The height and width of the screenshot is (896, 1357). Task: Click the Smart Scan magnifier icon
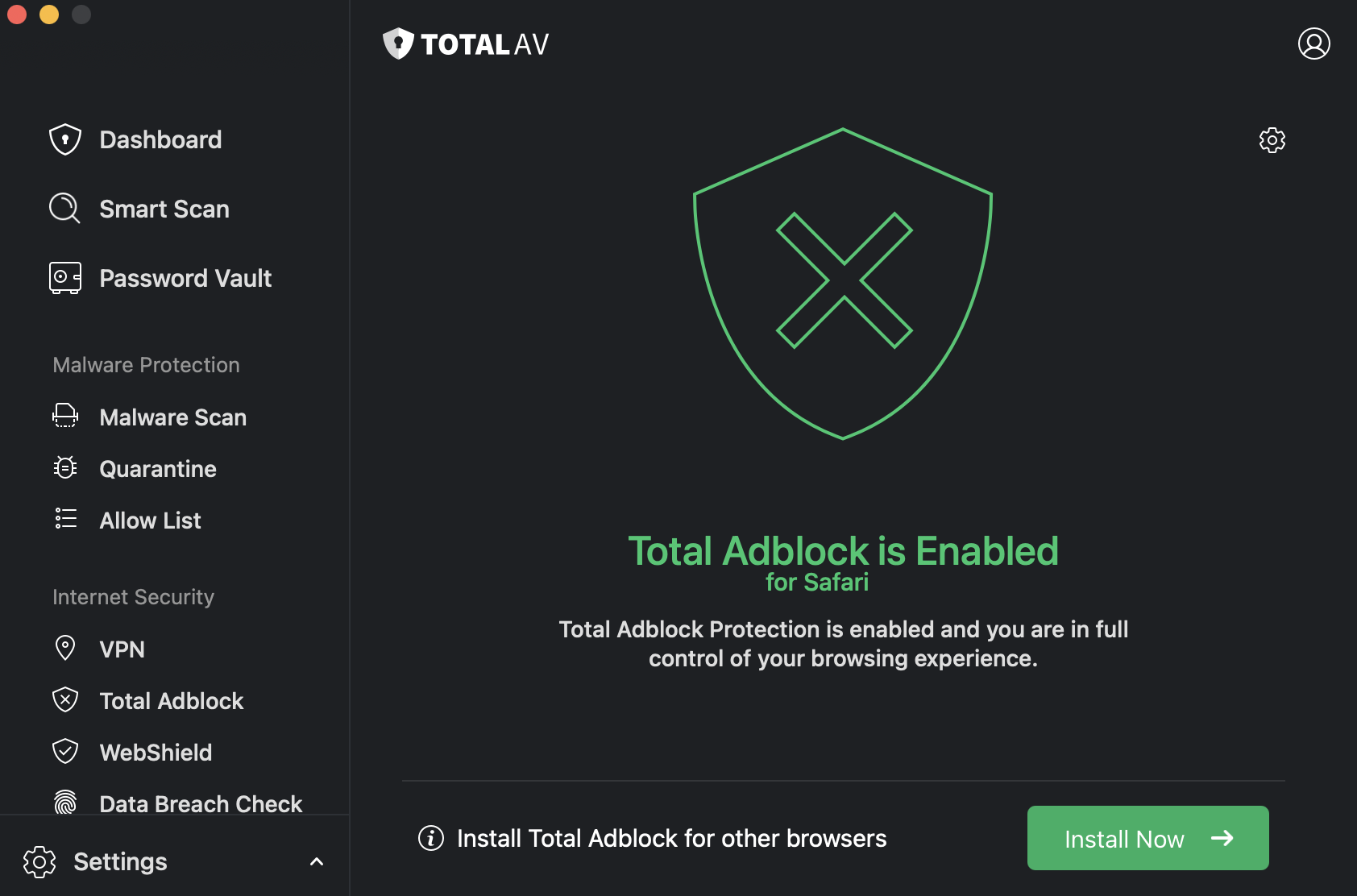click(x=64, y=209)
